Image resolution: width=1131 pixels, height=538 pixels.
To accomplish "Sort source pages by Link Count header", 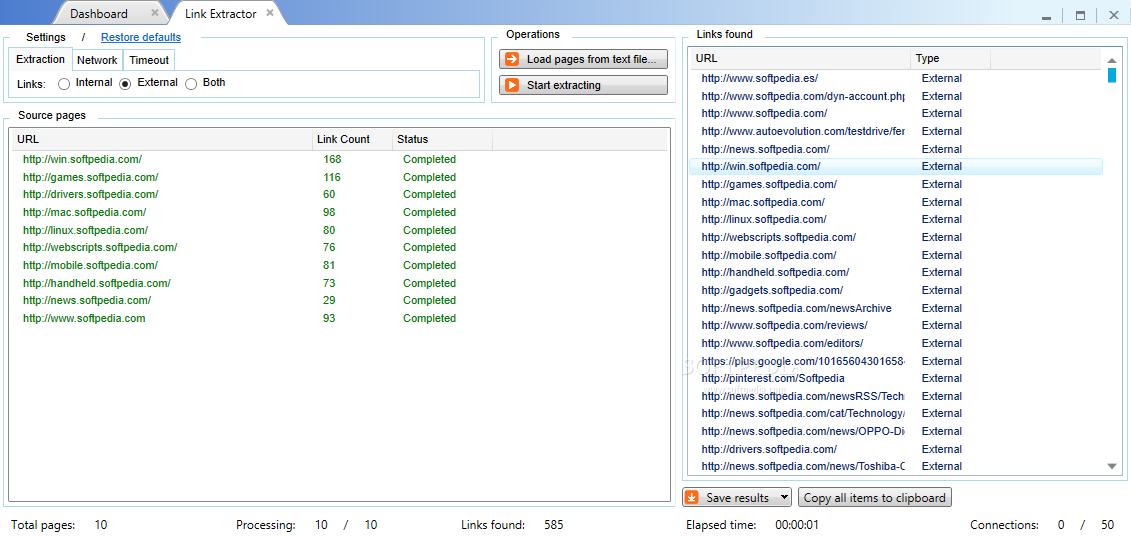I will coord(353,139).
